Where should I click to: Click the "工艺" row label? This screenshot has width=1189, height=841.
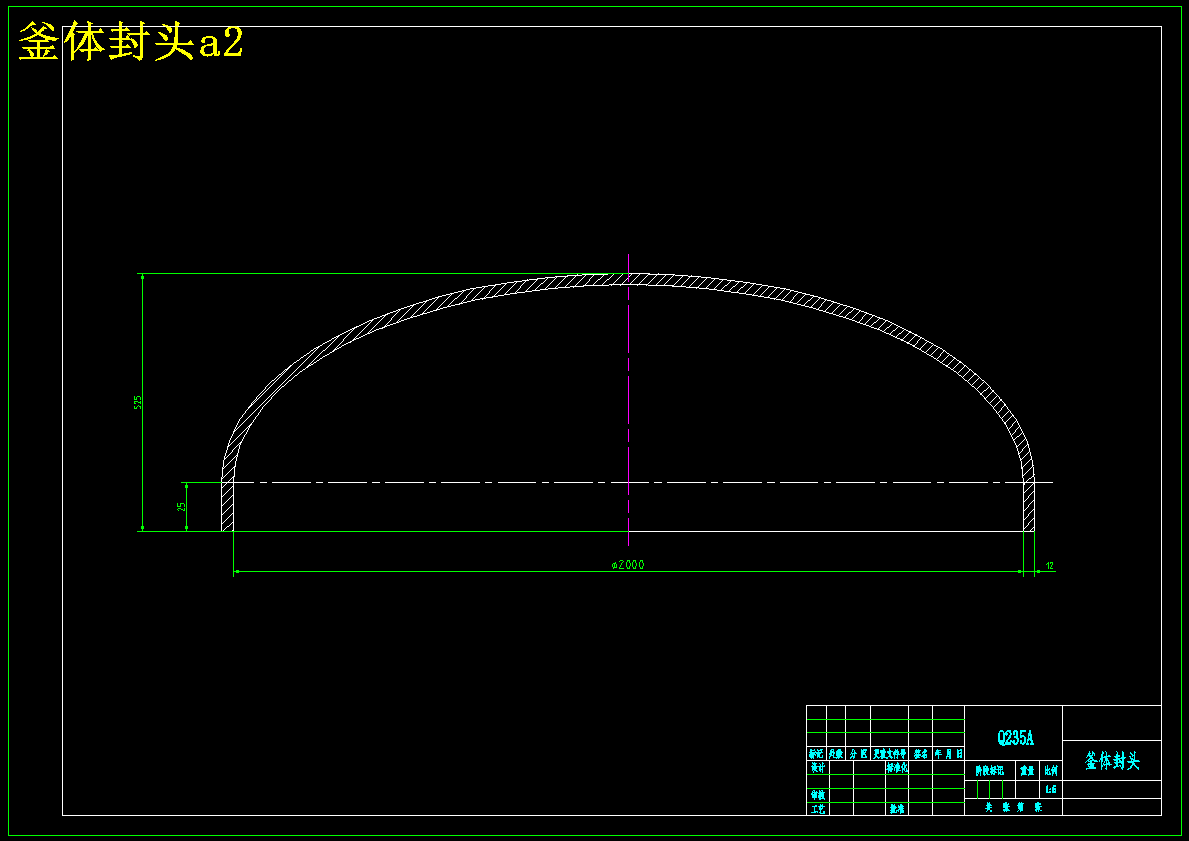(817, 809)
